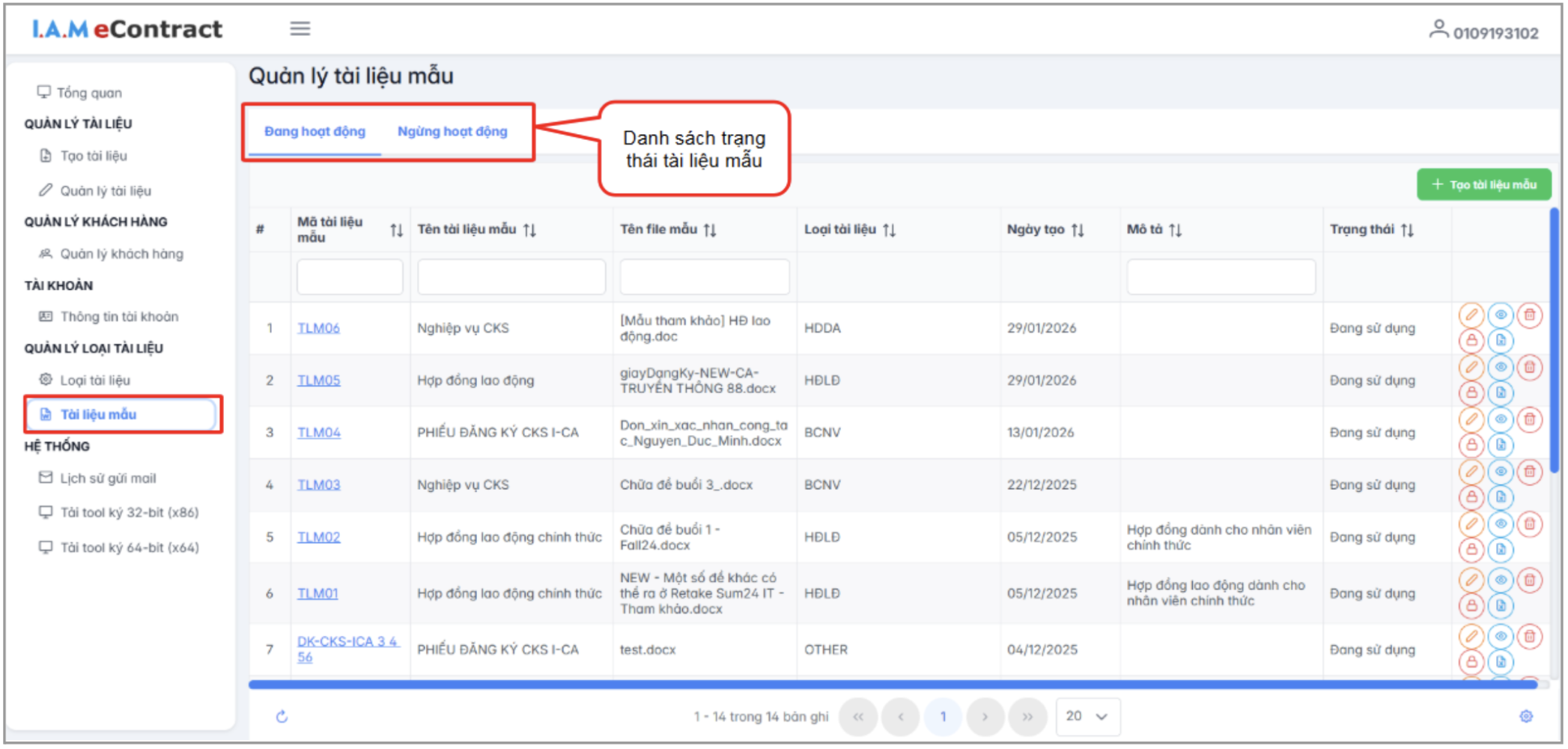Viewport: 1568px width, 749px height.
Task: Open the page size dropdown showing 20
Action: (1087, 717)
